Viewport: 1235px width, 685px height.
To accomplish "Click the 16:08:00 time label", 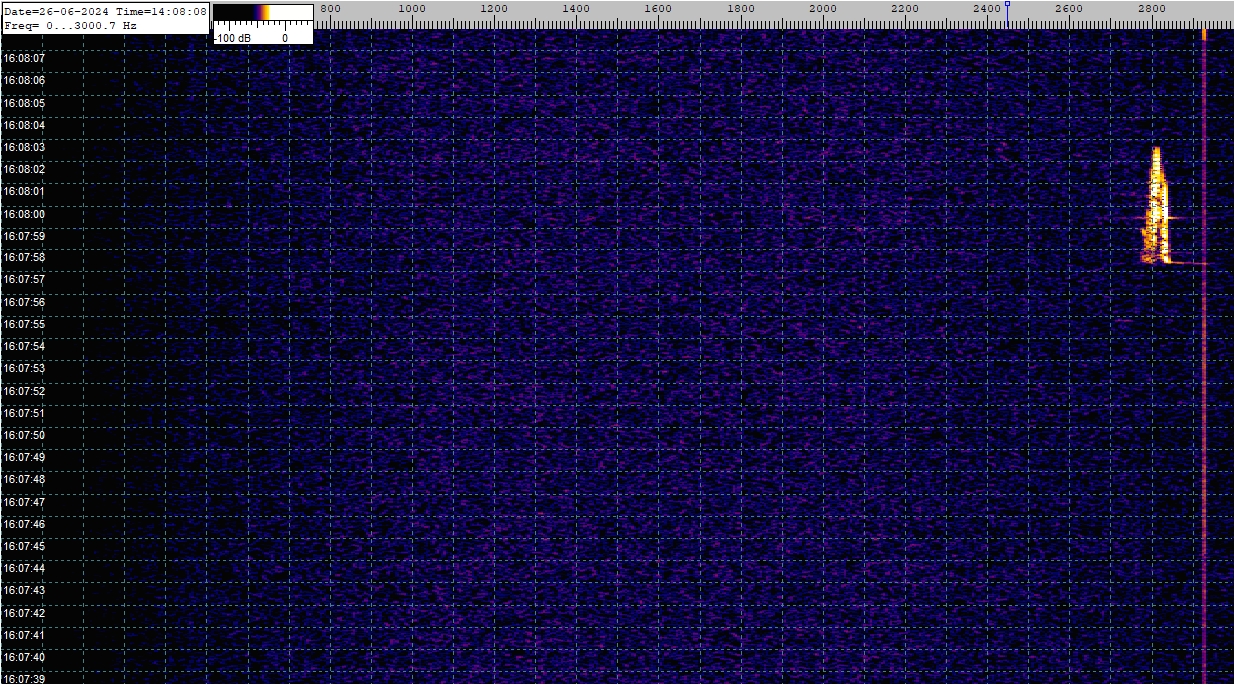I will [24, 214].
